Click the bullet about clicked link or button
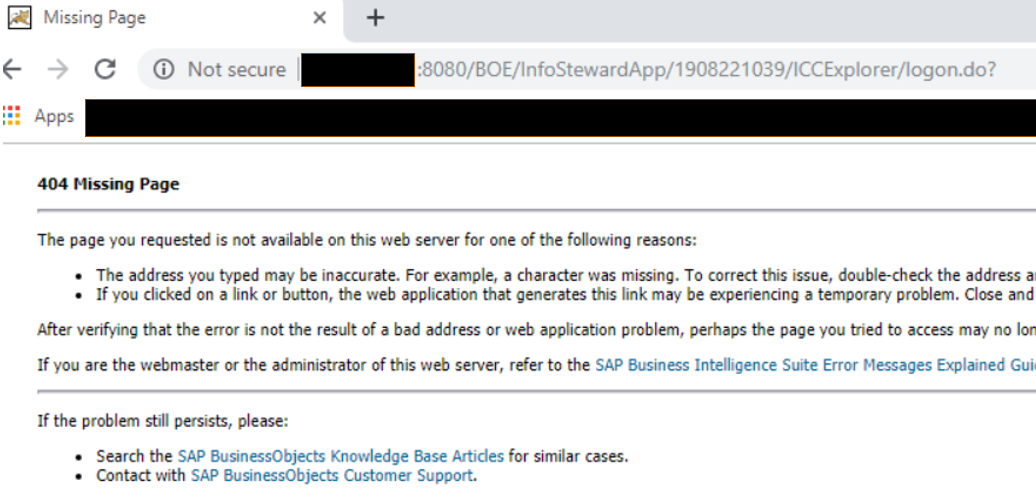This screenshot has width=1036, height=495. pyautogui.click(x=566, y=295)
